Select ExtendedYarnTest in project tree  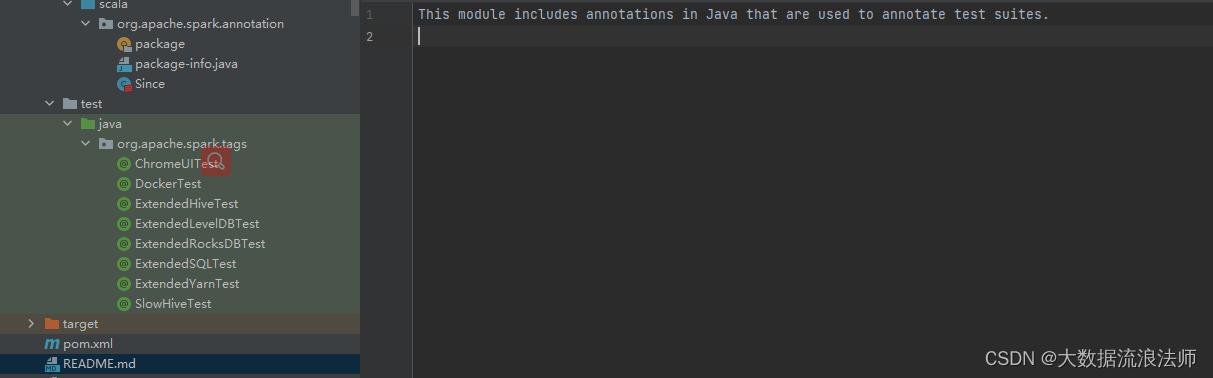point(187,284)
